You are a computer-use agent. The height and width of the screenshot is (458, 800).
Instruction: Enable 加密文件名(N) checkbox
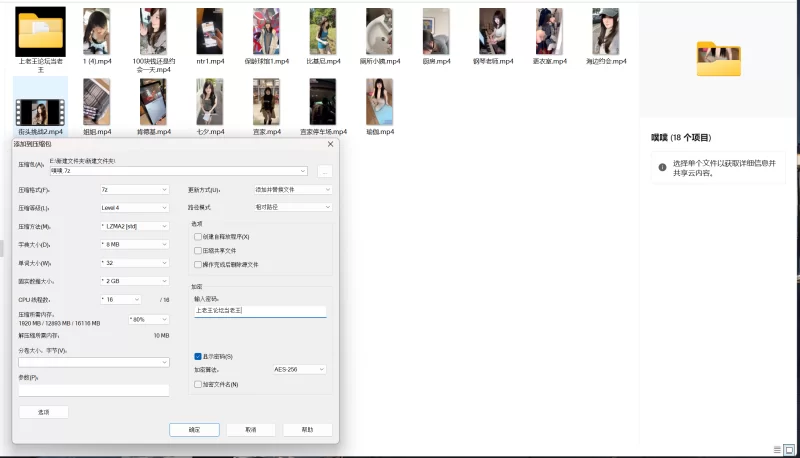tap(198, 384)
